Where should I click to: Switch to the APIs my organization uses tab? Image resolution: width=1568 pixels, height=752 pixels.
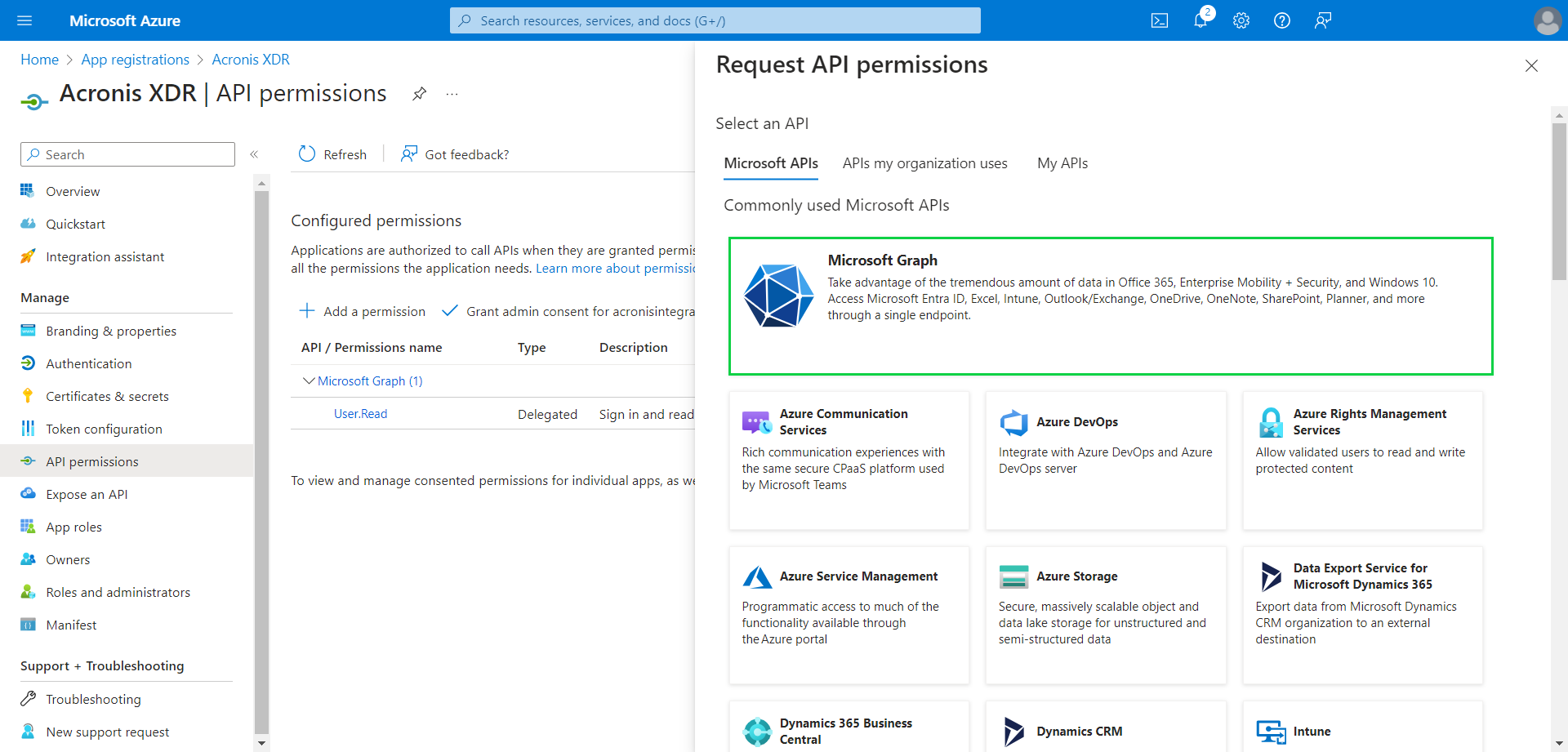924,163
